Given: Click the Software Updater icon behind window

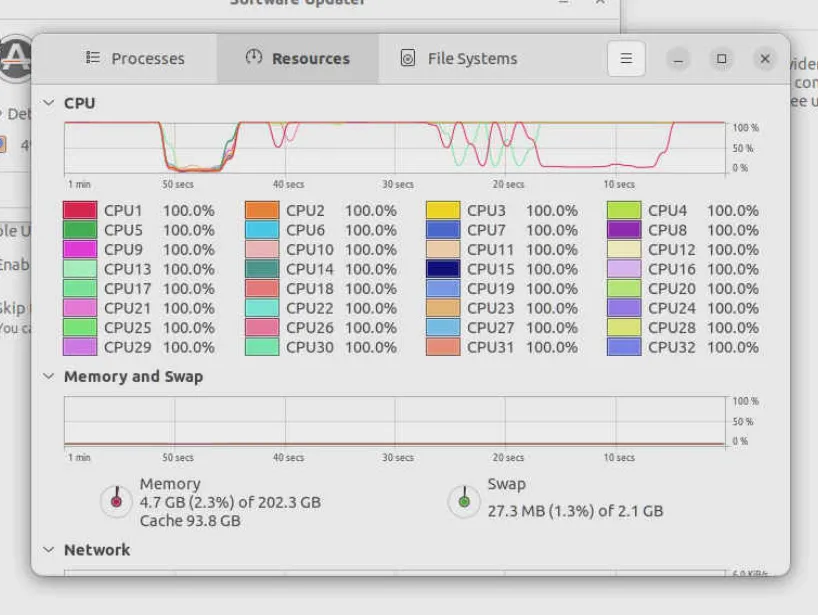Looking at the screenshot, I should (x=16, y=58).
